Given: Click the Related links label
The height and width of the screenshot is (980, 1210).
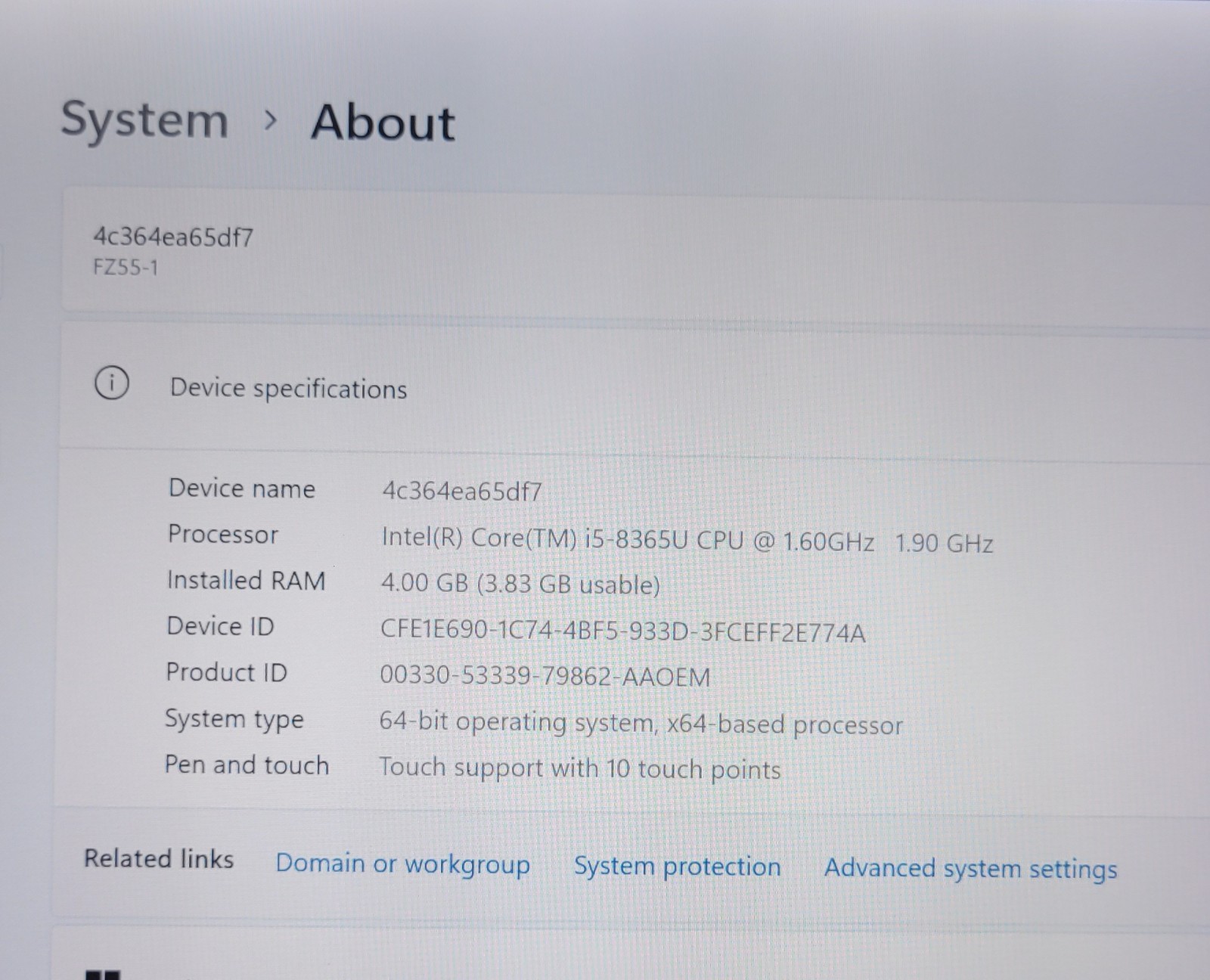Looking at the screenshot, I should click(159, 859).
